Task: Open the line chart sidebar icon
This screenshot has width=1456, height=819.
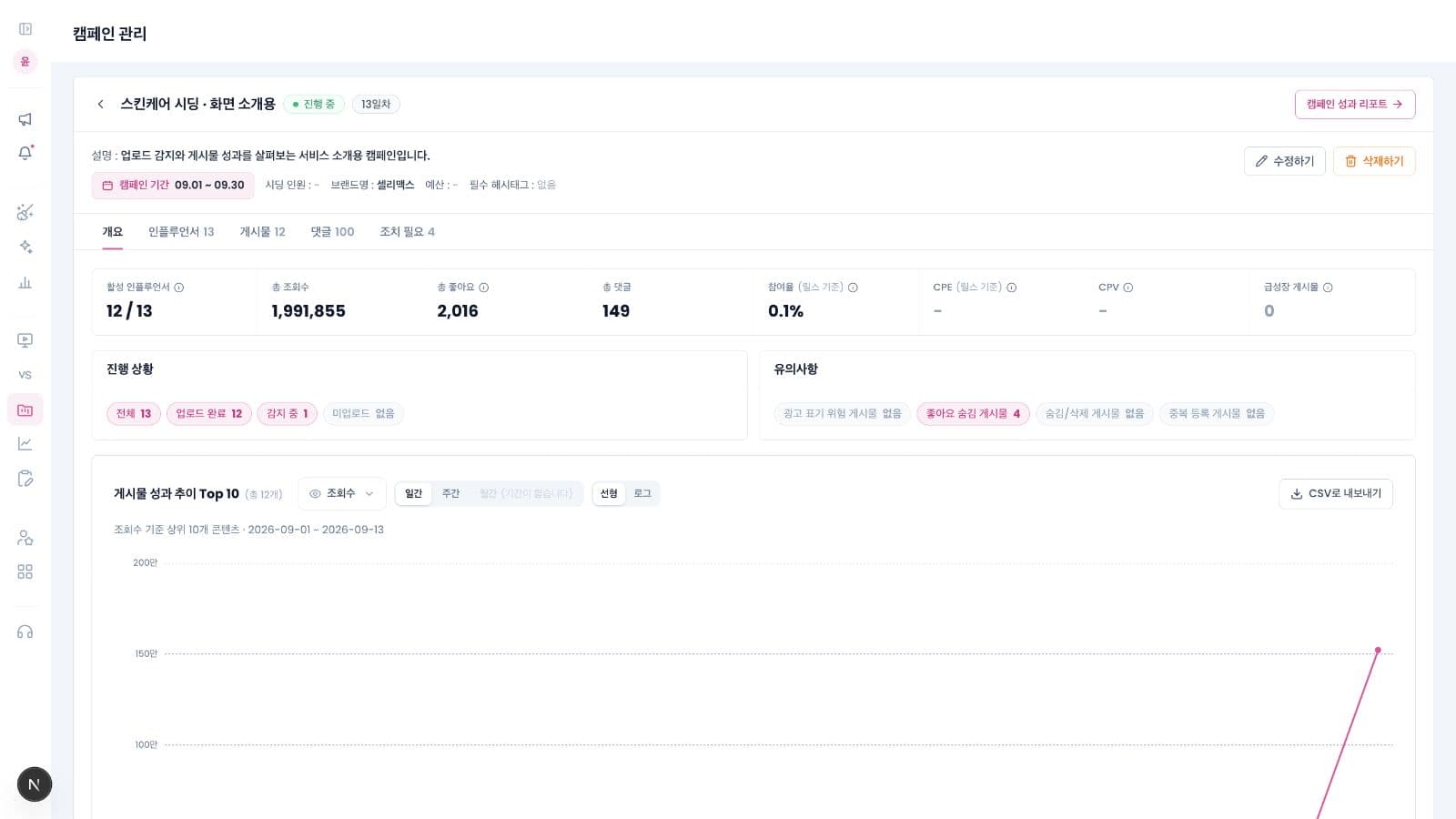Action: (25, 444)
